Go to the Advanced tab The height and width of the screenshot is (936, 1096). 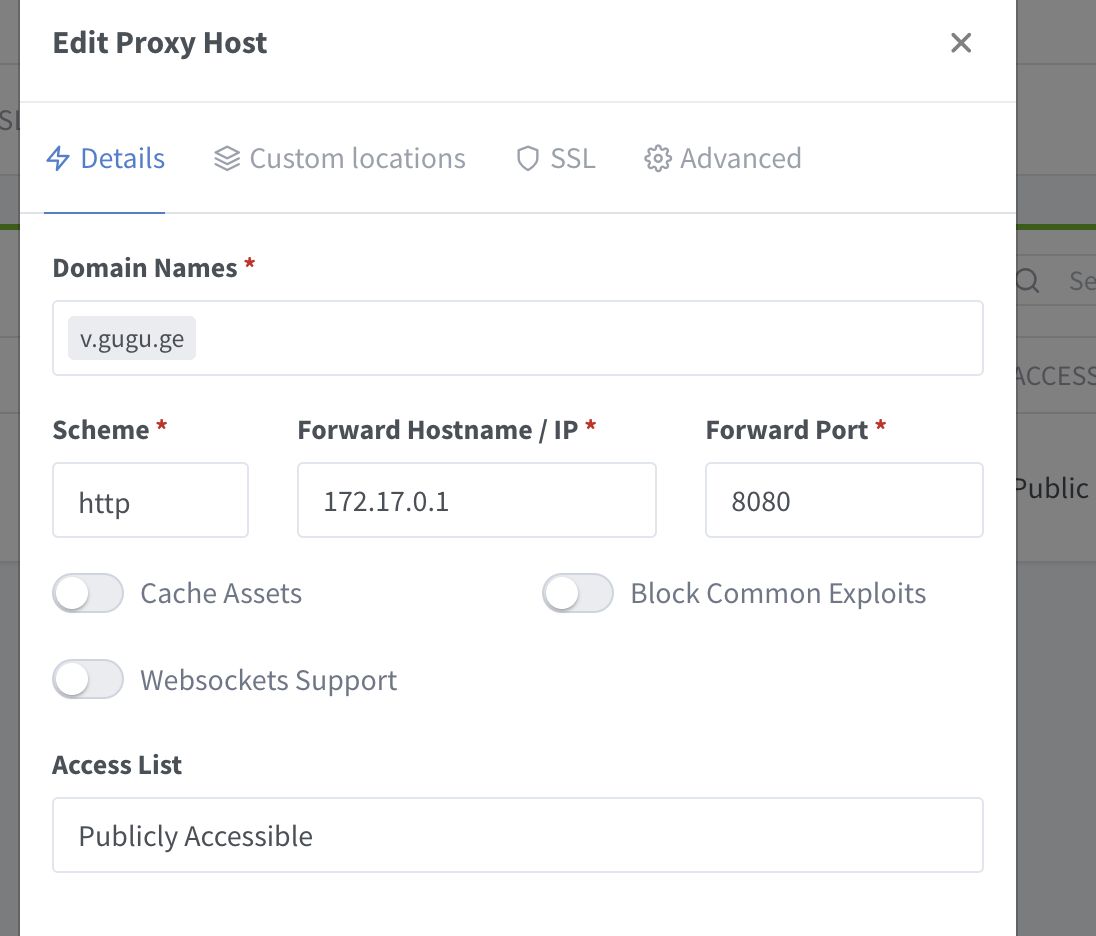(x=740, y=159)
